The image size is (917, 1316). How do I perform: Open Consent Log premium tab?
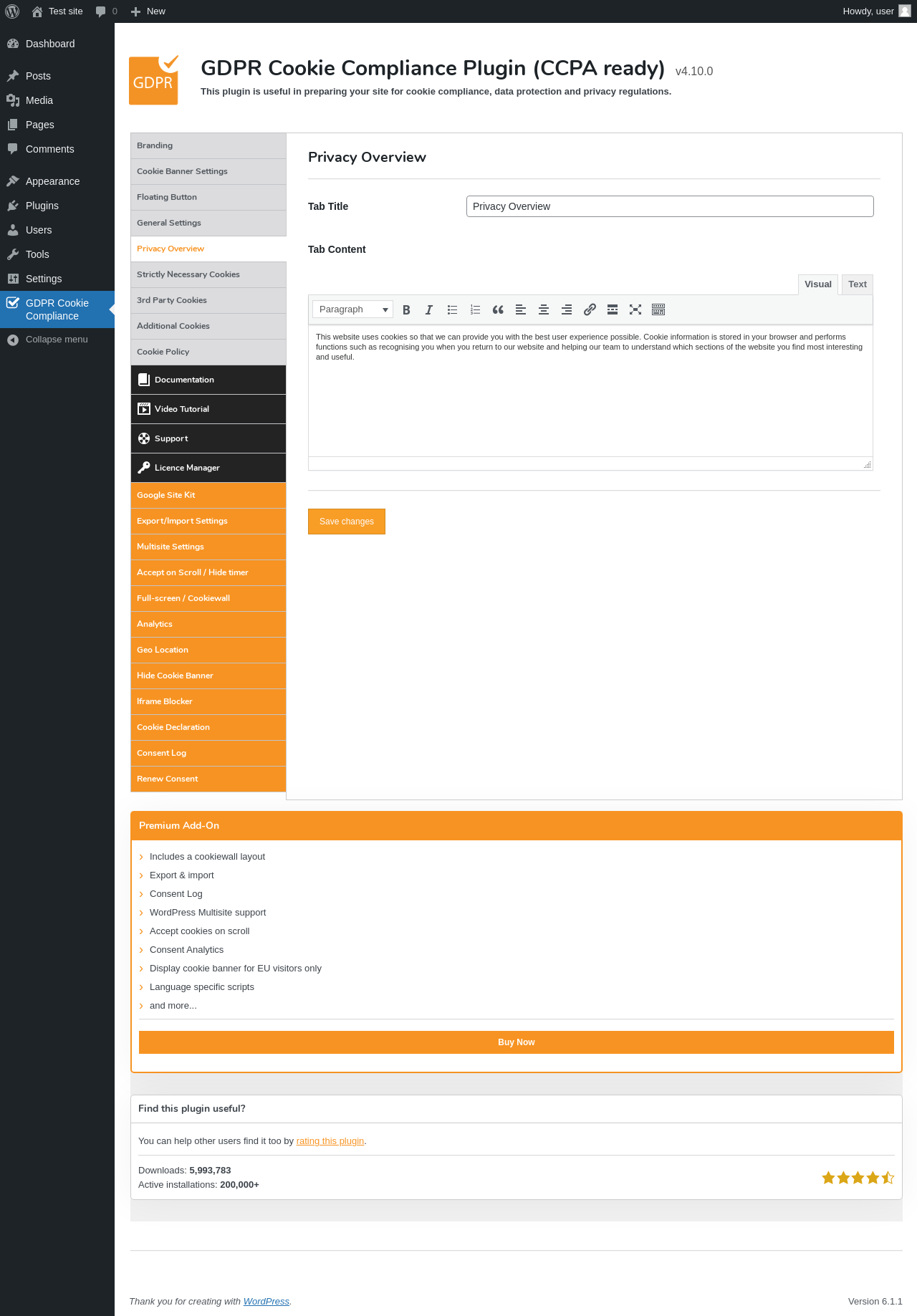pos(208,753)
